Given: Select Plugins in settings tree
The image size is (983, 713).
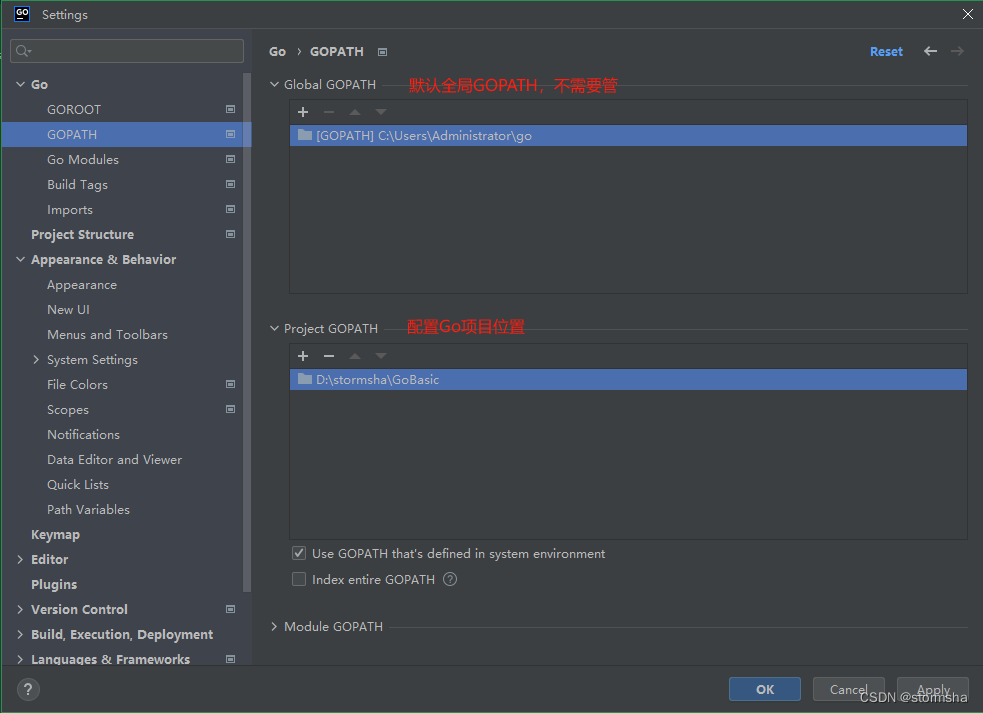Looking at the screenshot, I should [54, 584].
